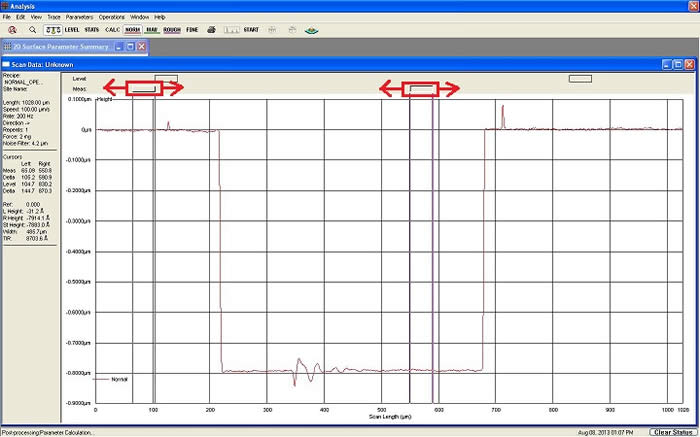
Task: Open the Edit menu
Action: (x=21, y=17)
